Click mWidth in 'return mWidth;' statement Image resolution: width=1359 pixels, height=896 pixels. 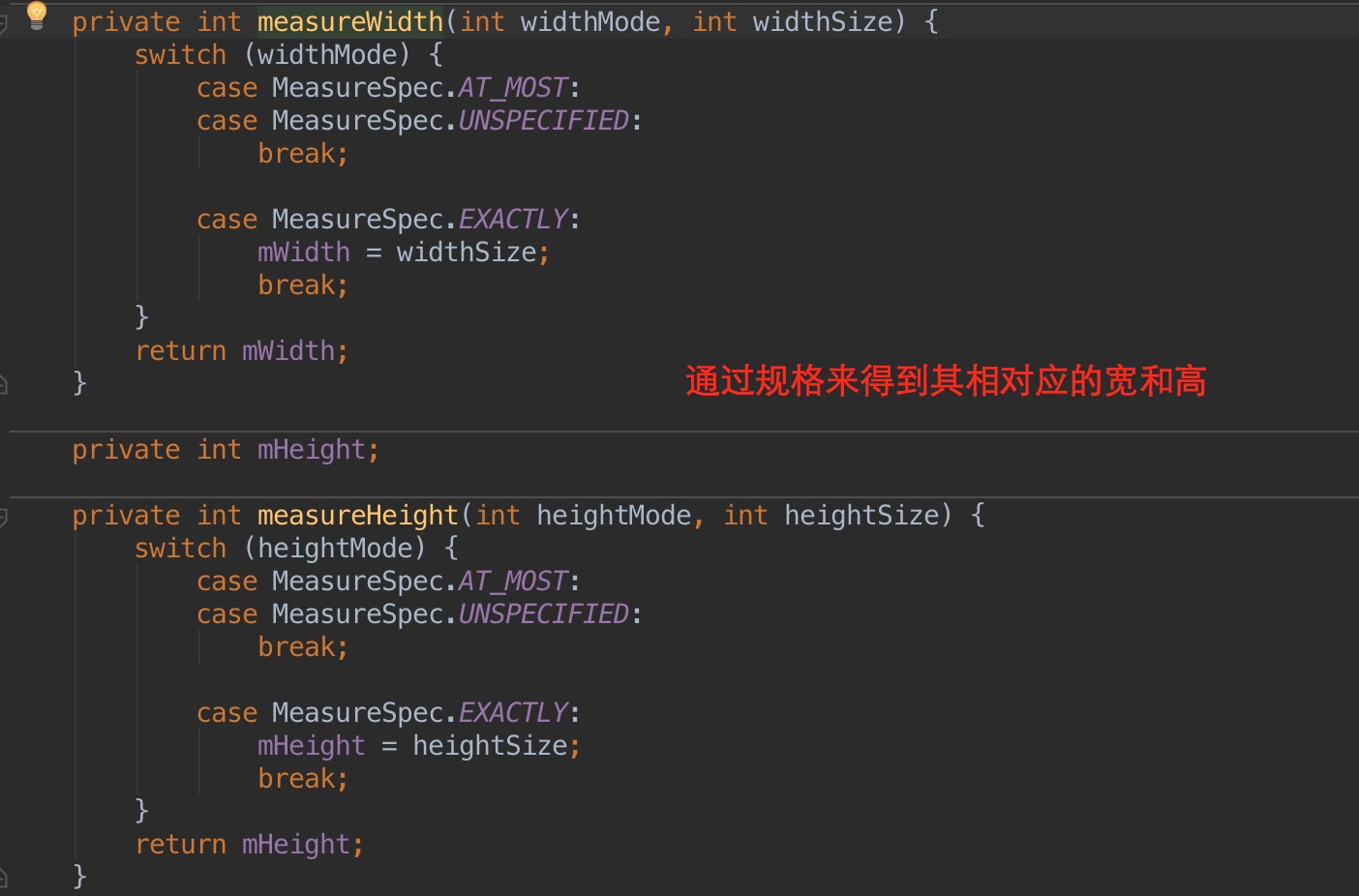tap(288, 351)
